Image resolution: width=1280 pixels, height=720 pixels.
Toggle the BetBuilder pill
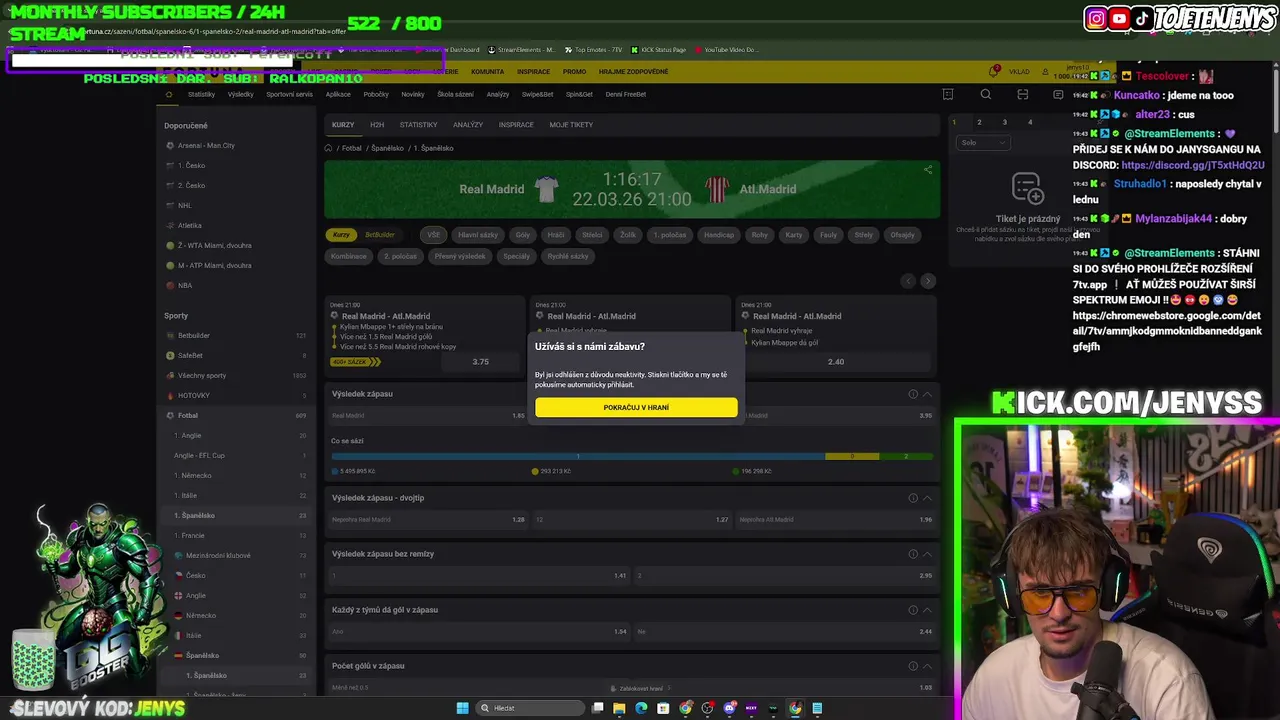[380, 235]
